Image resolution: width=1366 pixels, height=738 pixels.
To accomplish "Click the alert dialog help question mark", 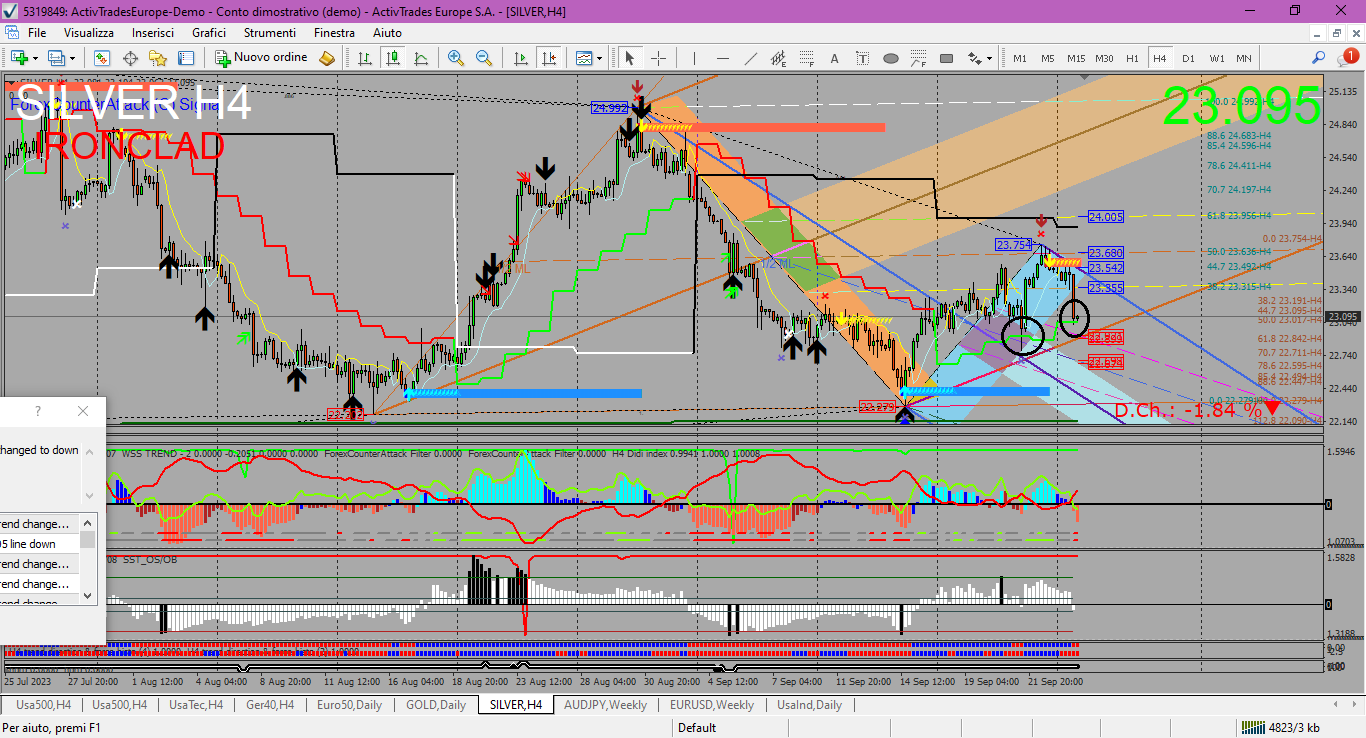I will click(38, 411).
